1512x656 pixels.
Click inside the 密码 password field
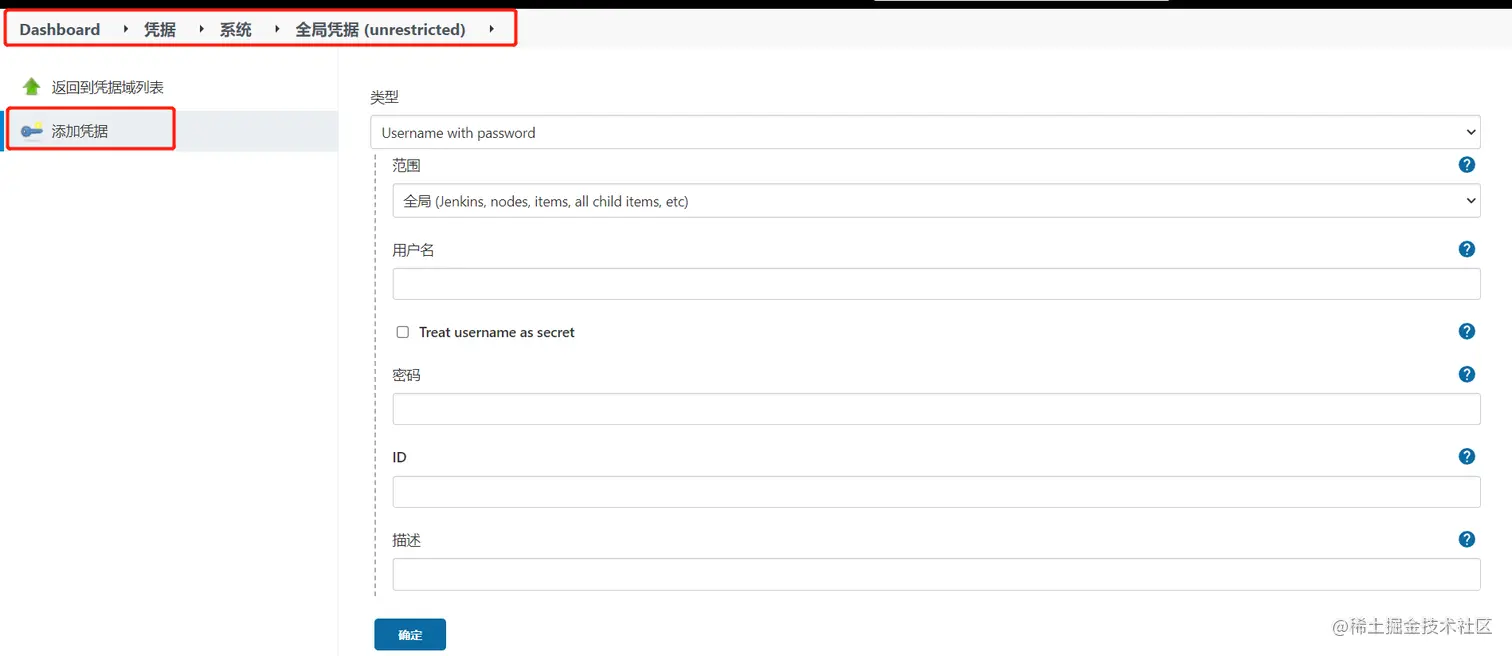coord(935,408)
